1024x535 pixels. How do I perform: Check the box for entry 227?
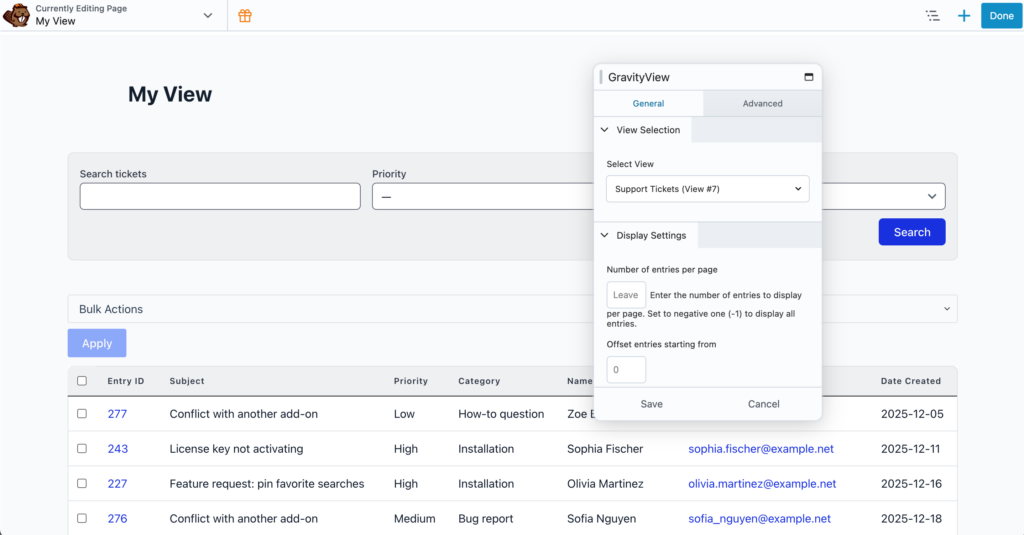coord(82,483)
